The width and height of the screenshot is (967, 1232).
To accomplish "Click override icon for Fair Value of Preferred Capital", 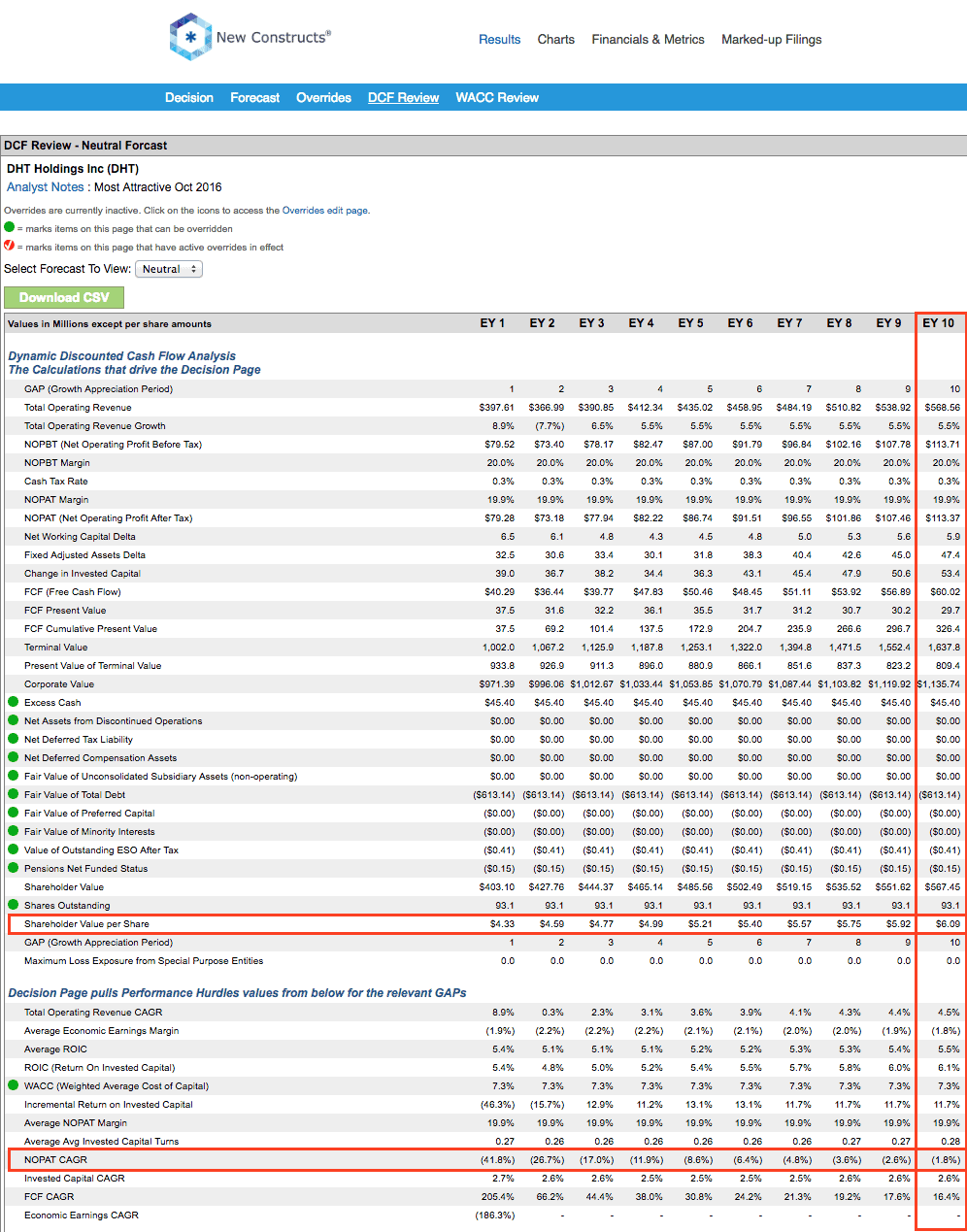I will click(x=14, y=813).
